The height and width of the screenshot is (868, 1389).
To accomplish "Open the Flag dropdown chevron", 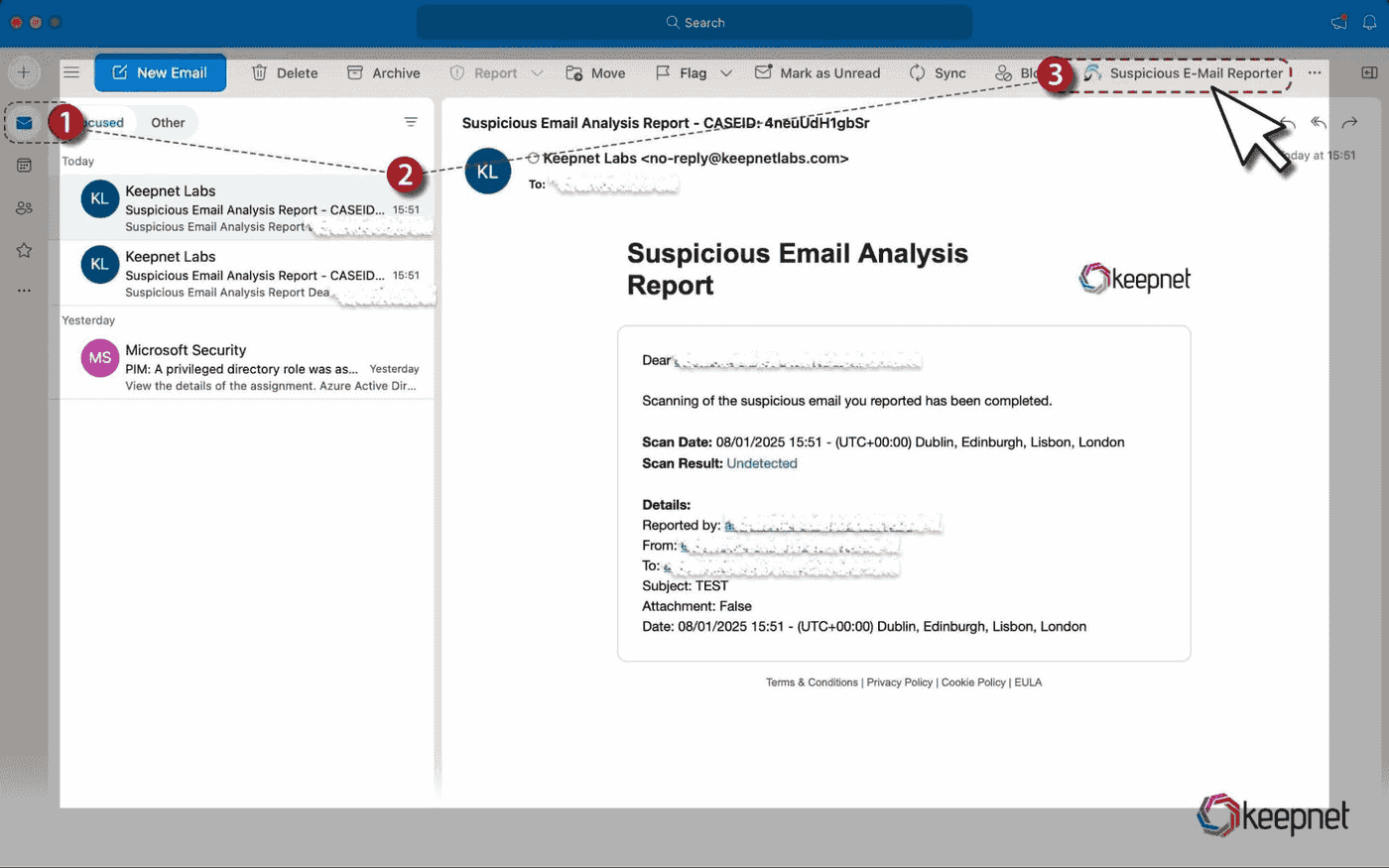I will pyautogui.click(x=726, y=72).
